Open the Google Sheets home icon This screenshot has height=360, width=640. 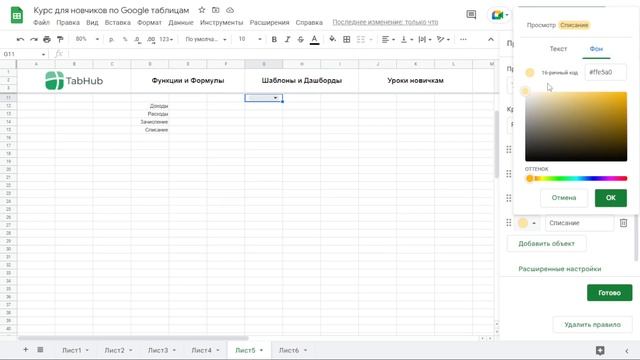17,15
